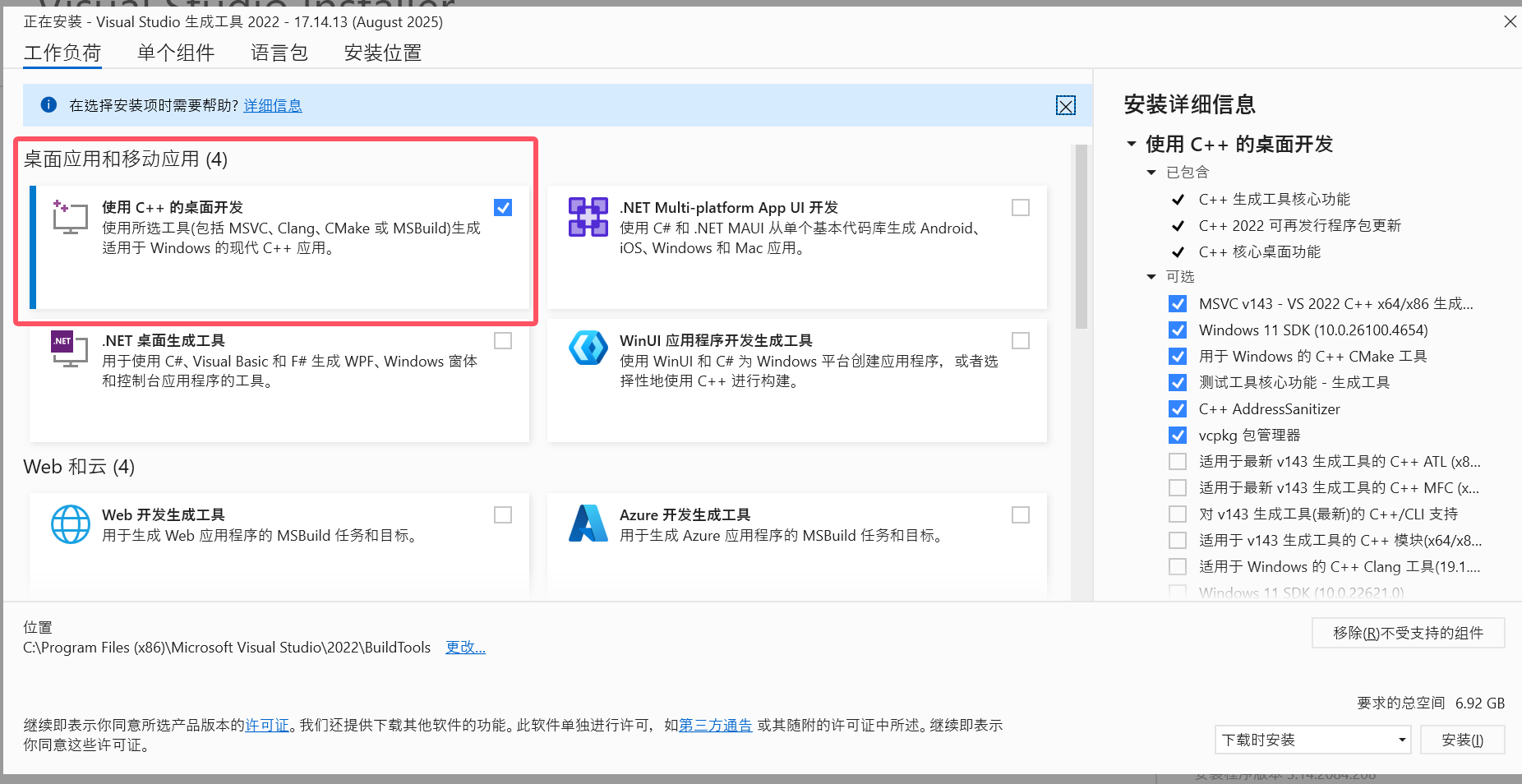The image size is (1522, 784).
Task: Enable C++ 模块 for v143 生成工具
Action: (1178, 541)
